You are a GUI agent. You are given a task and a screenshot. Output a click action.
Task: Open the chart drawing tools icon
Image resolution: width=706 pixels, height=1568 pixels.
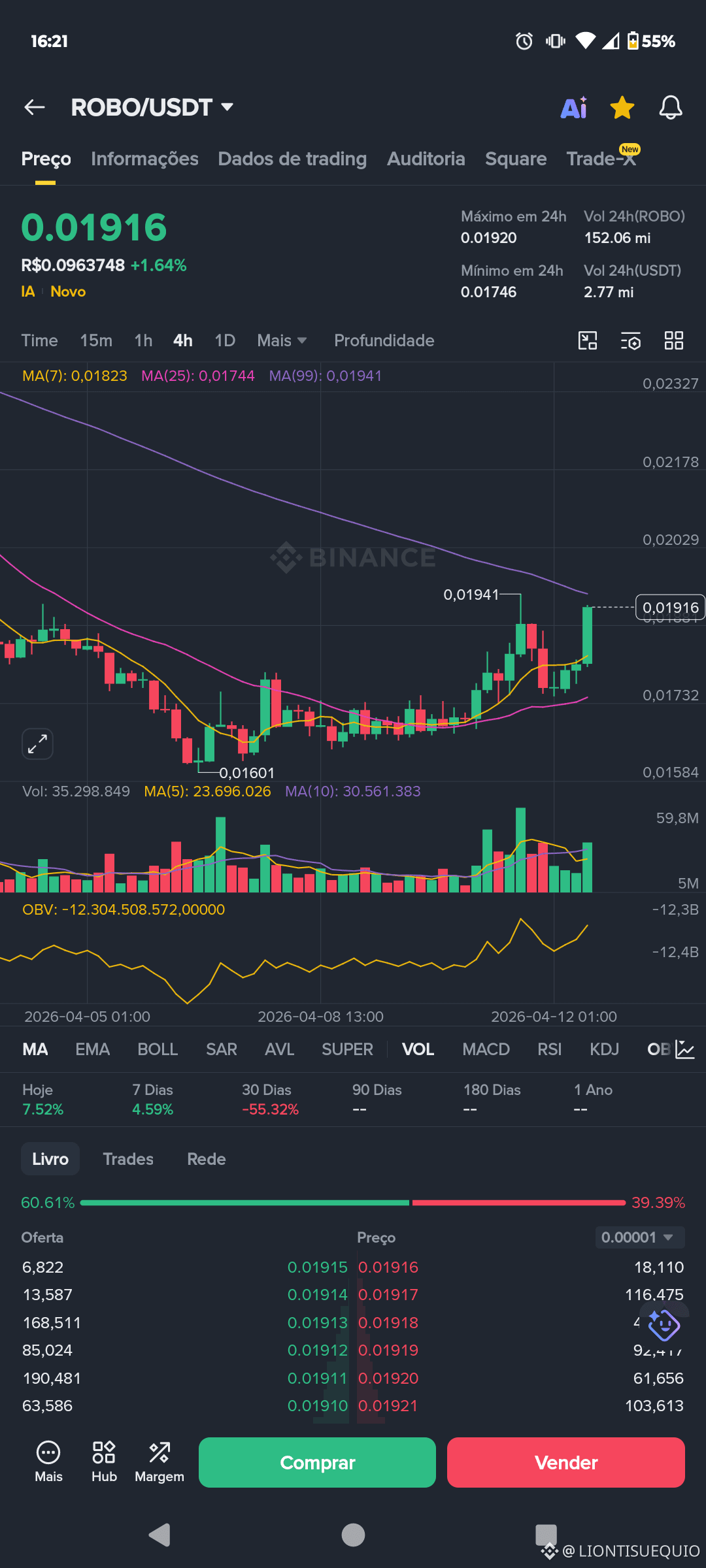tap(588, 340)
